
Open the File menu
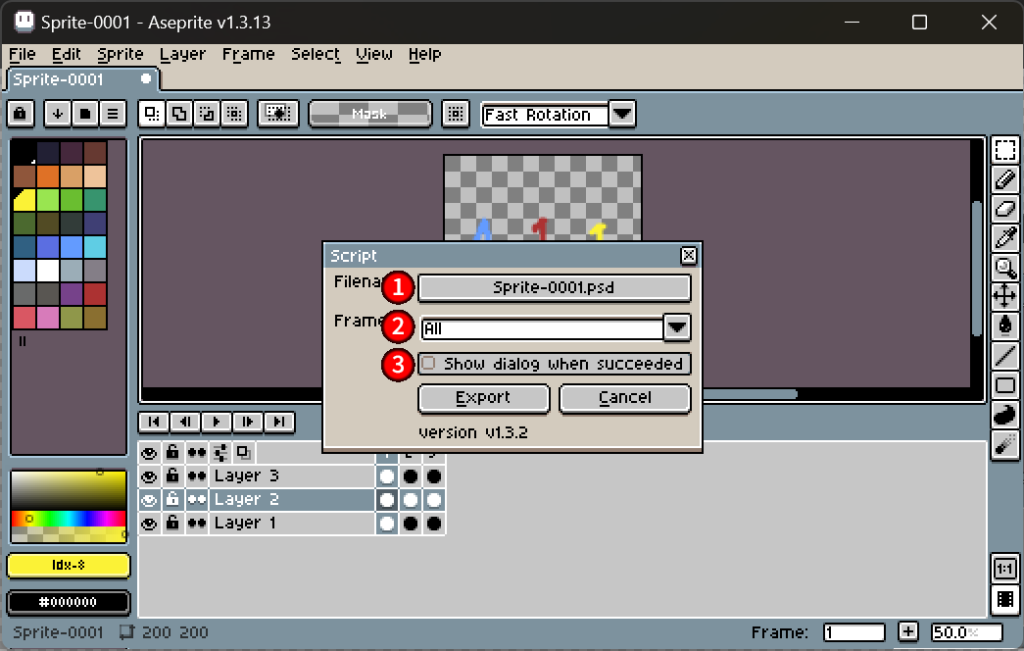click(22, 54)
